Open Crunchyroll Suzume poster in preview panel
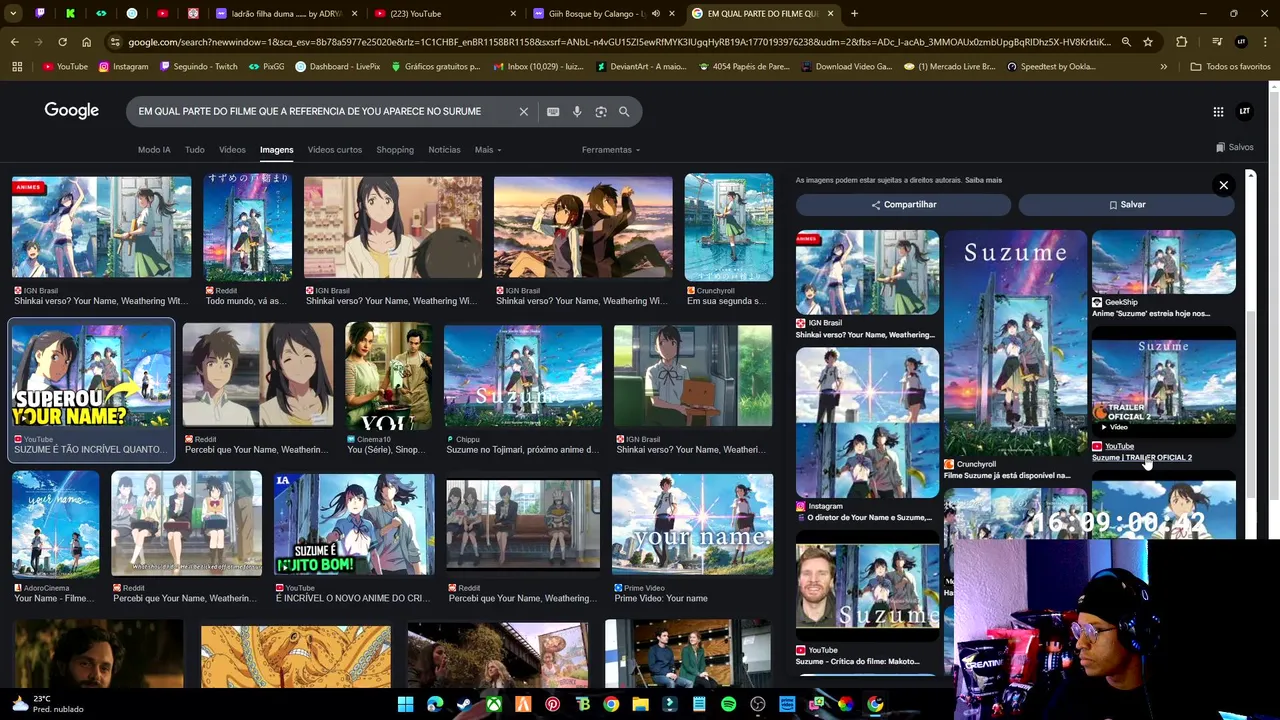Viewport: 1280px width, 720px height. (x=1015, y=344)
